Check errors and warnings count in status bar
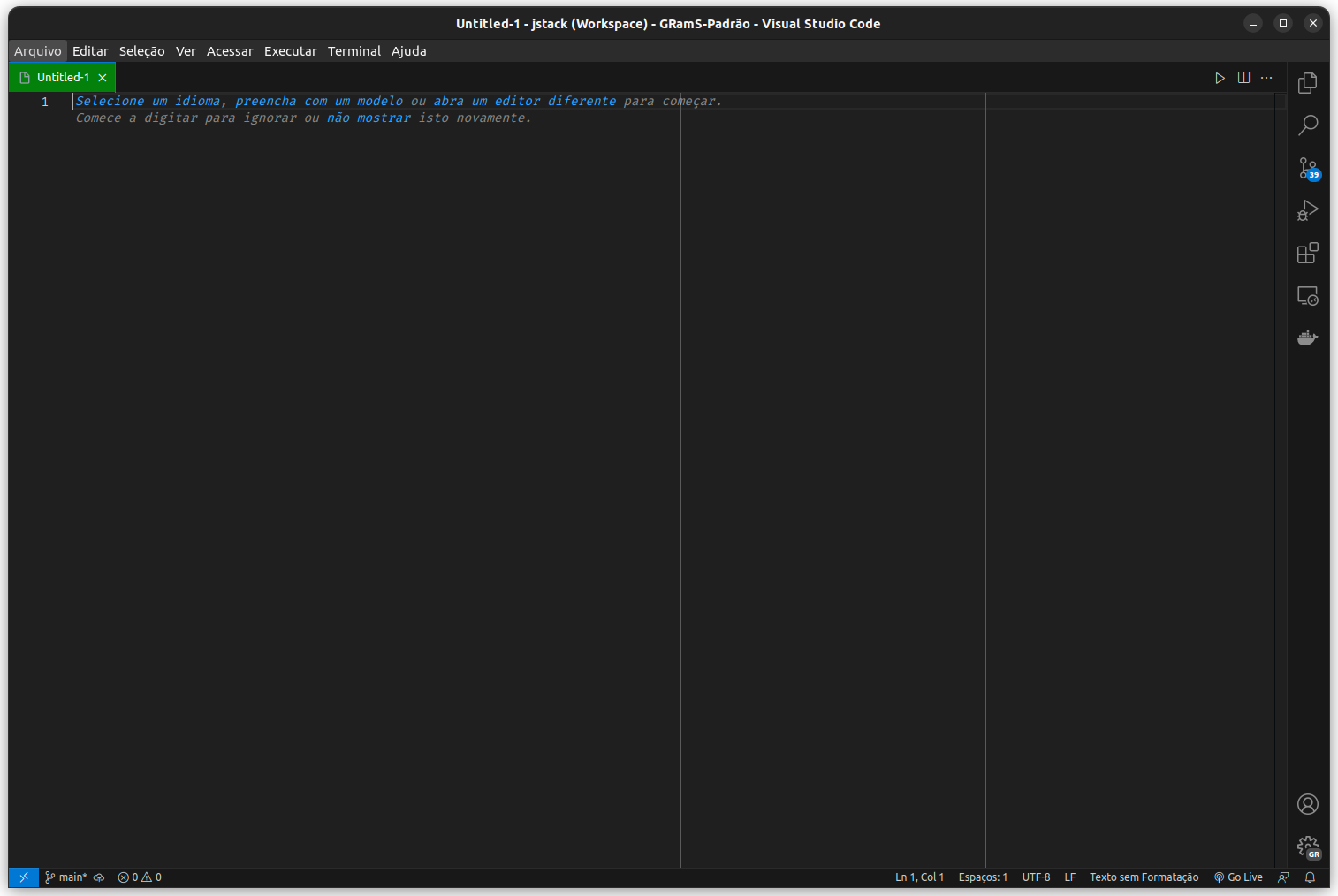 coord(139,877)
